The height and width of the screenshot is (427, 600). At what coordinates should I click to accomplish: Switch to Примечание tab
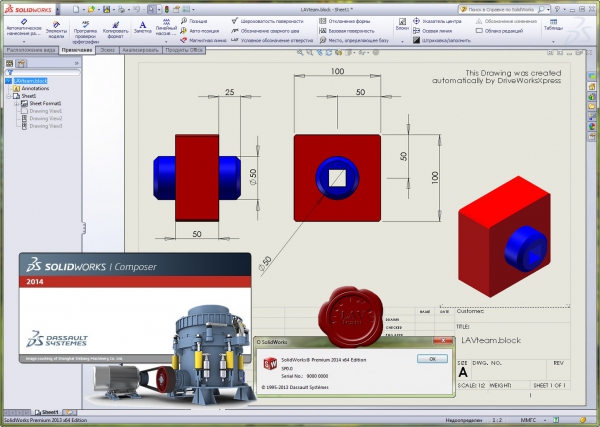coord(77,50)
